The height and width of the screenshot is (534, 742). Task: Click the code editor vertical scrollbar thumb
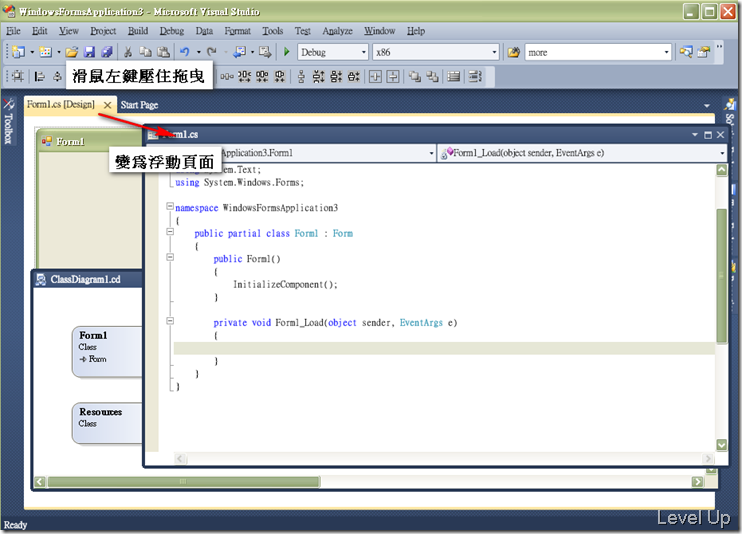[x=722, y=276]
